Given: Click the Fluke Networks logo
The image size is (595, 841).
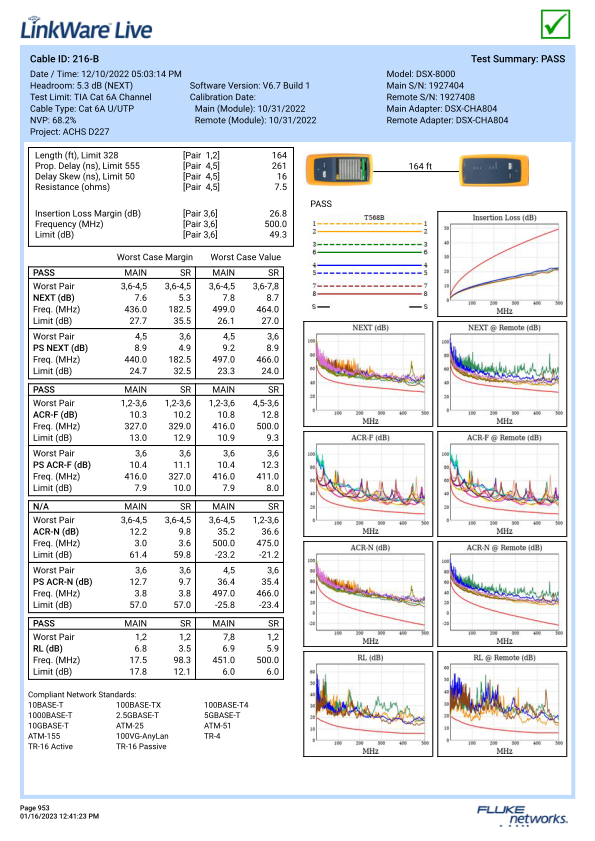Looking at the screenshot, I should pyautogui.click(x=522, y=815).
